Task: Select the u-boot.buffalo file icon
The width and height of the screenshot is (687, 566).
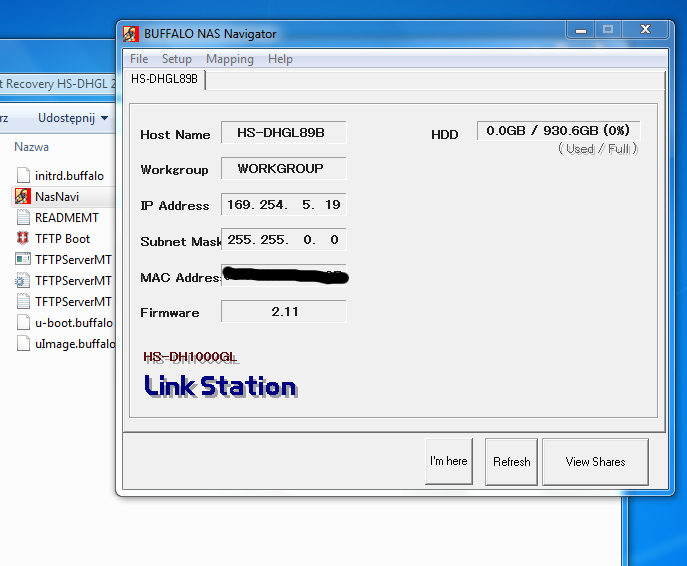Action: tap(23, 322)
